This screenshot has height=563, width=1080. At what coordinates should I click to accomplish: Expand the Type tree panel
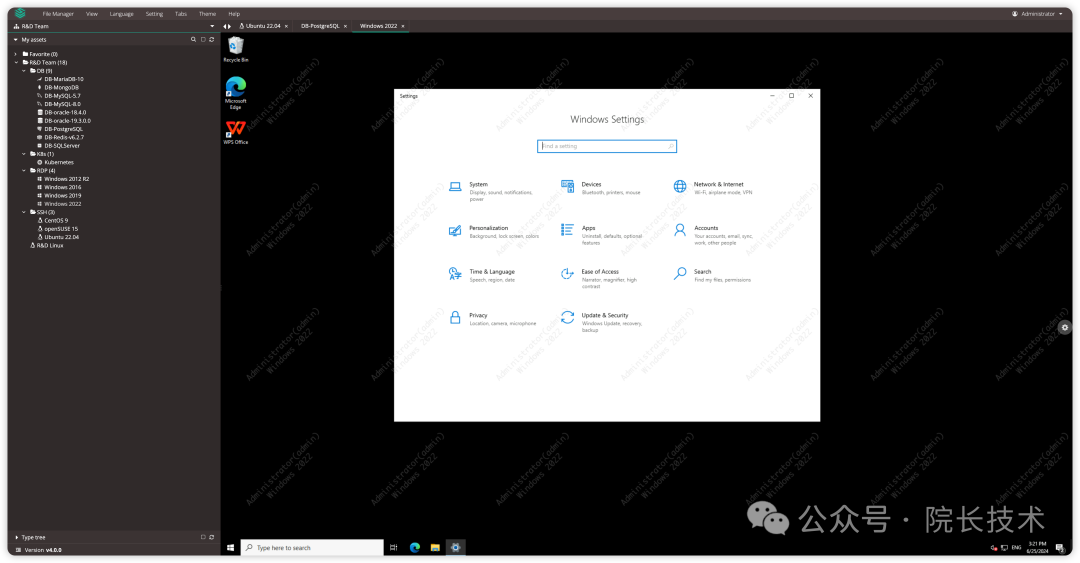[x=16, y=537]
